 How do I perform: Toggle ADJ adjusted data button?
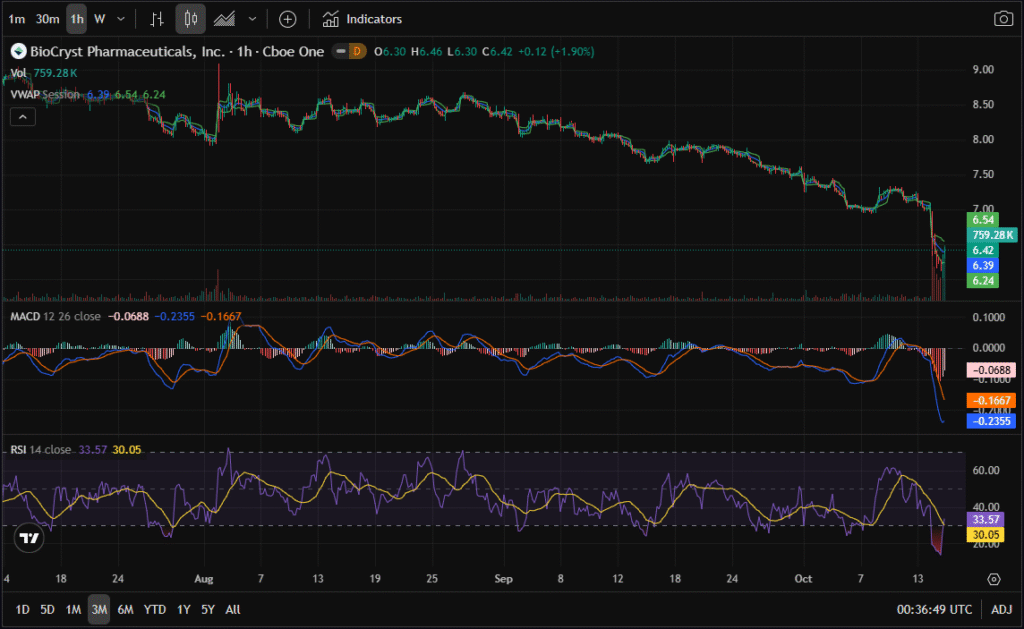pyautogui.click(x=1001, y=608)
